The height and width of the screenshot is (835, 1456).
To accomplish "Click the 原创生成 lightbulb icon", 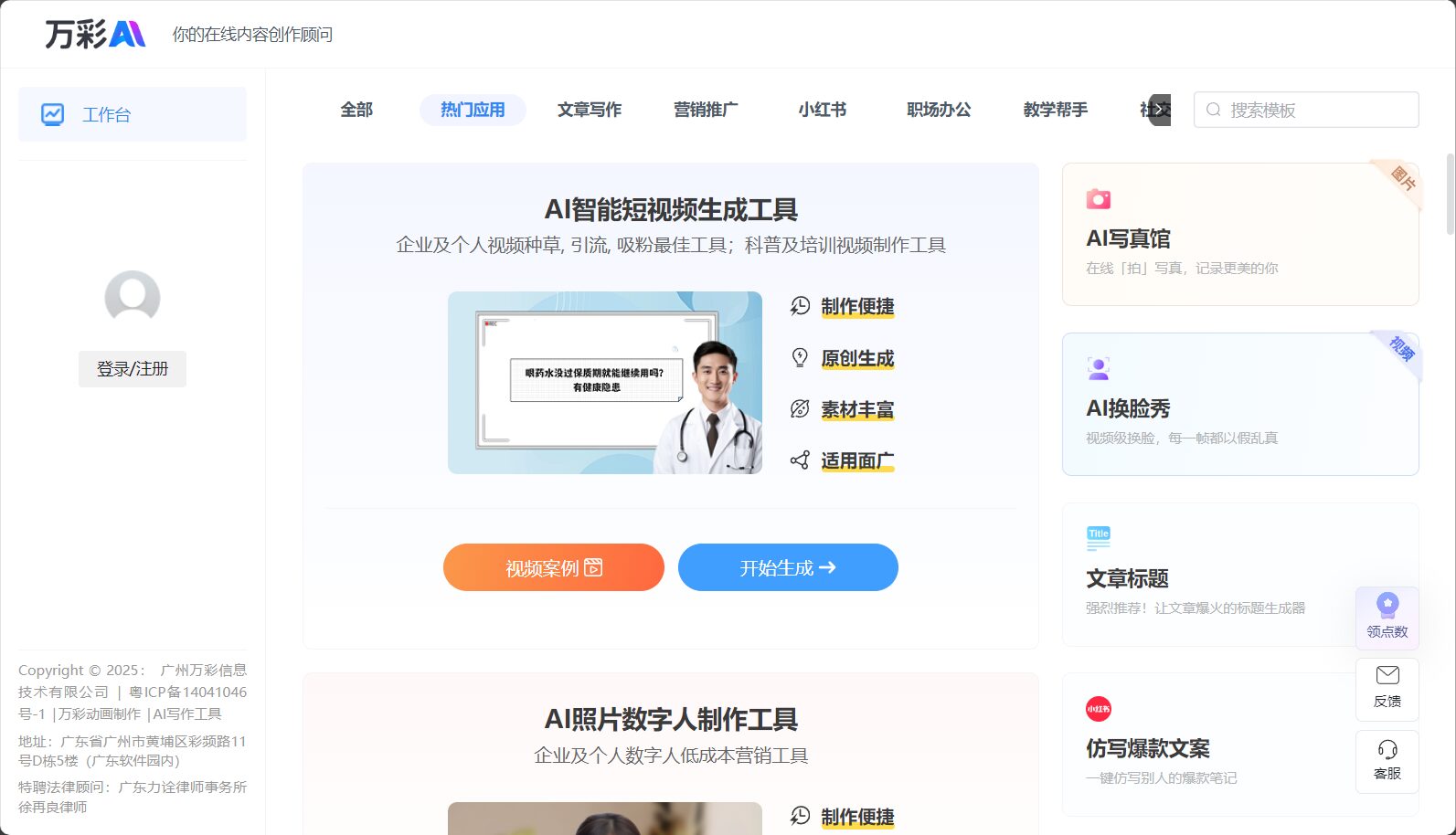I will (800, 358).
